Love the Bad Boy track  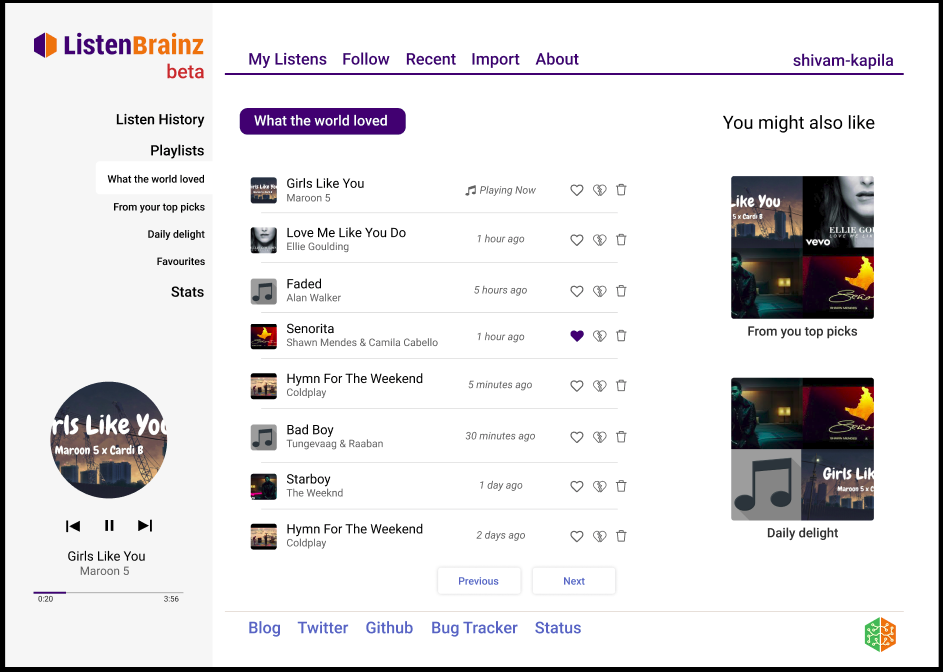(x=577, y=437)
